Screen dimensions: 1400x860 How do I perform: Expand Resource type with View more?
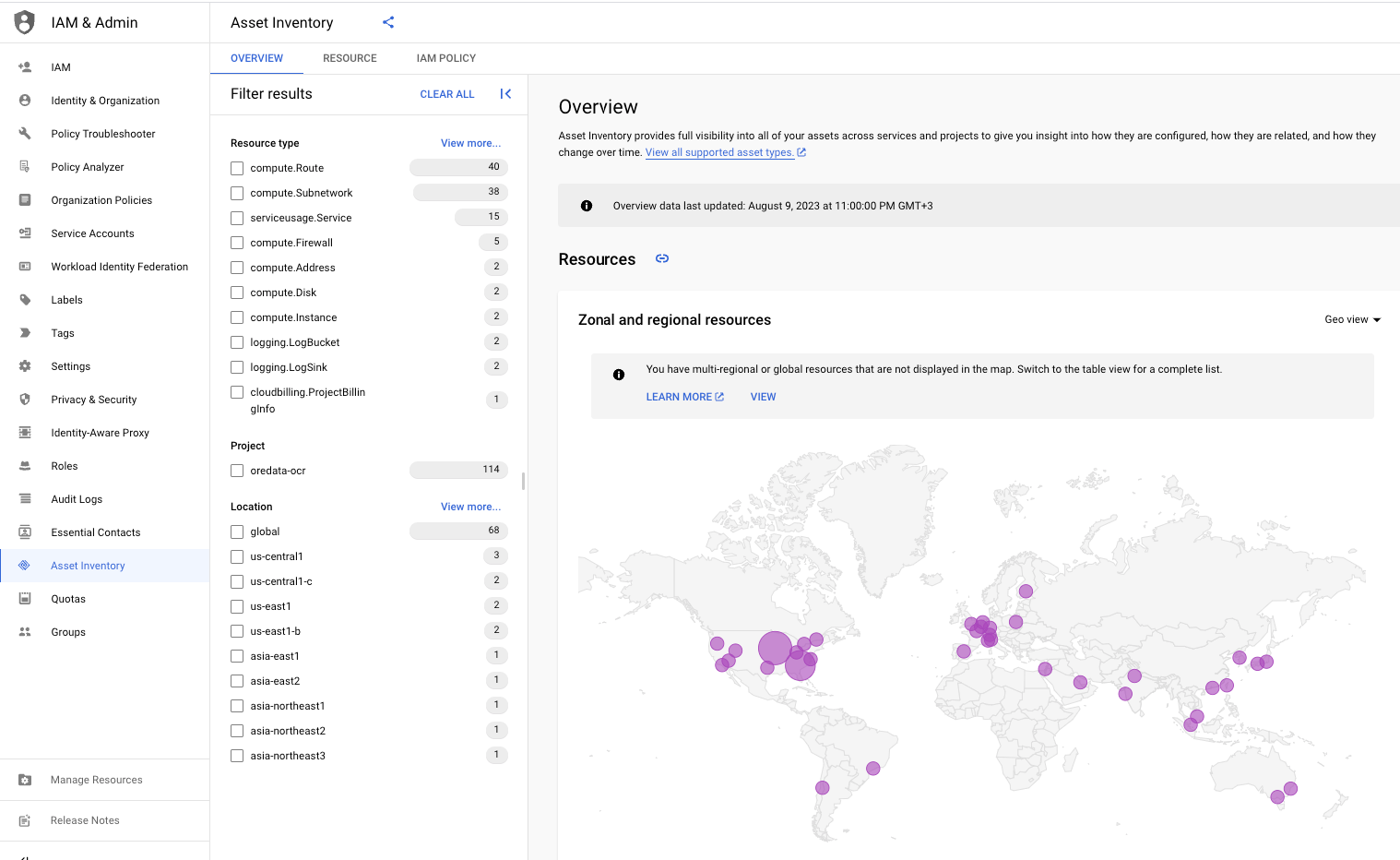pos(470,143)
